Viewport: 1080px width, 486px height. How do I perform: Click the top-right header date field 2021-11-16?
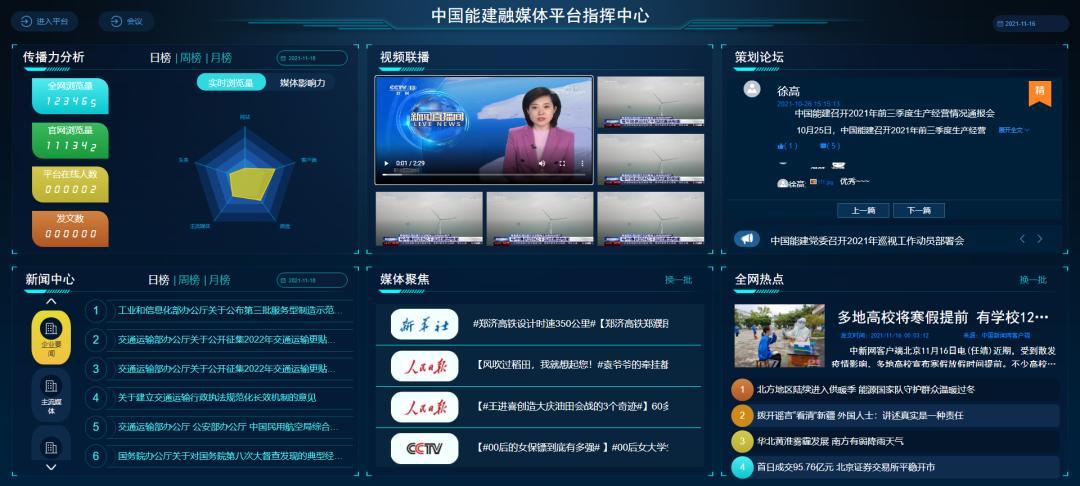(x=1030, y=23)
